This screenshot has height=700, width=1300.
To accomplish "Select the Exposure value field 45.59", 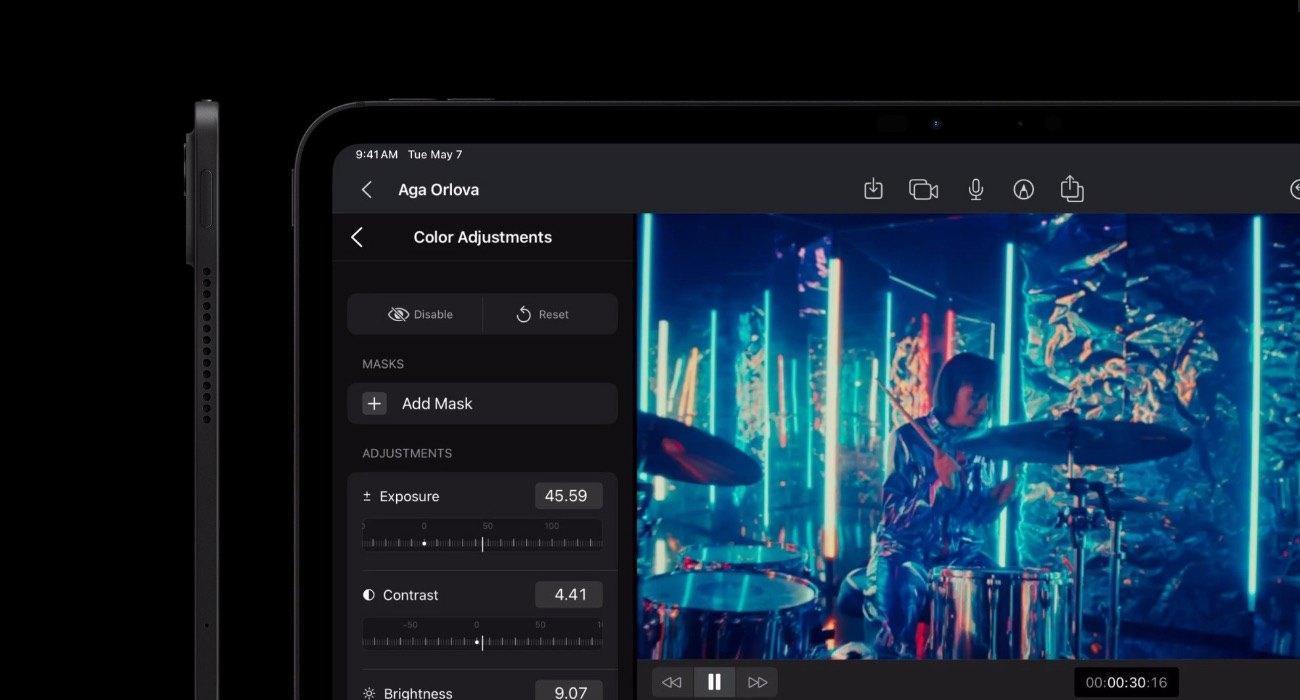I will (x=568, y=496).
